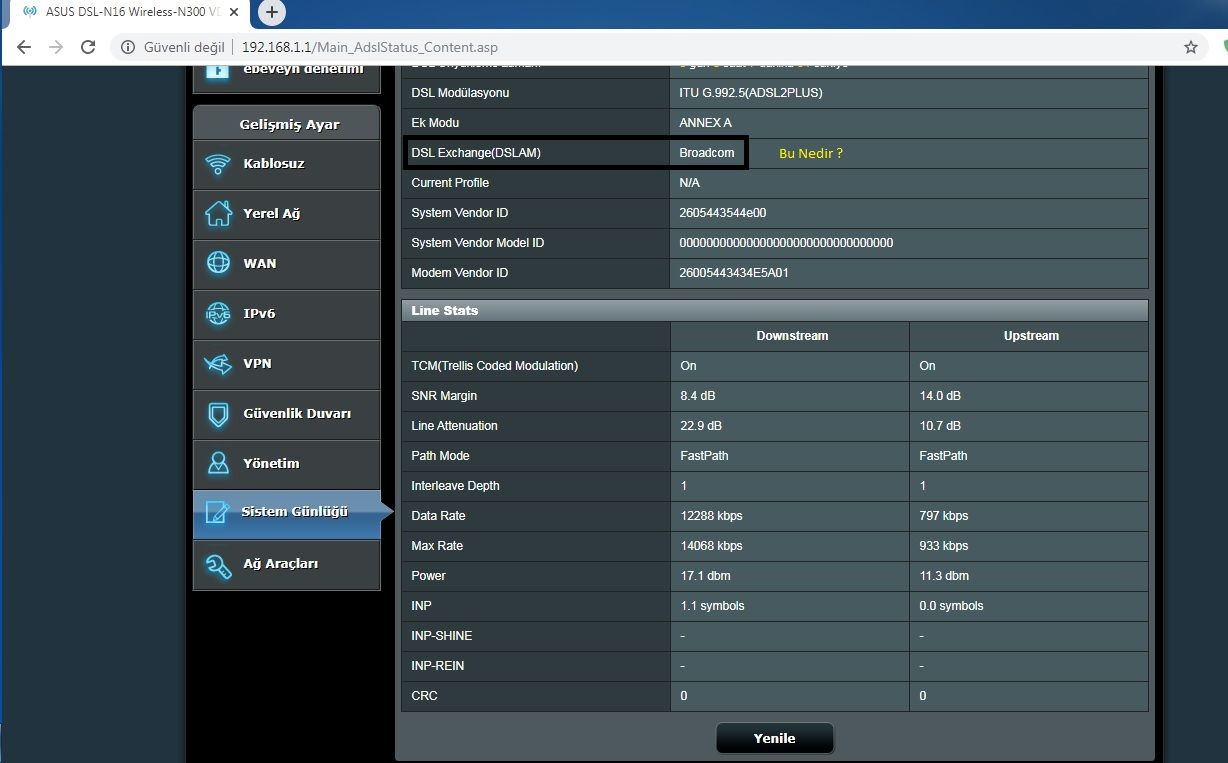Select the Sistem Günlüğü menu label
This screenshot has height=763, width=1228.
tap(295, 511)
